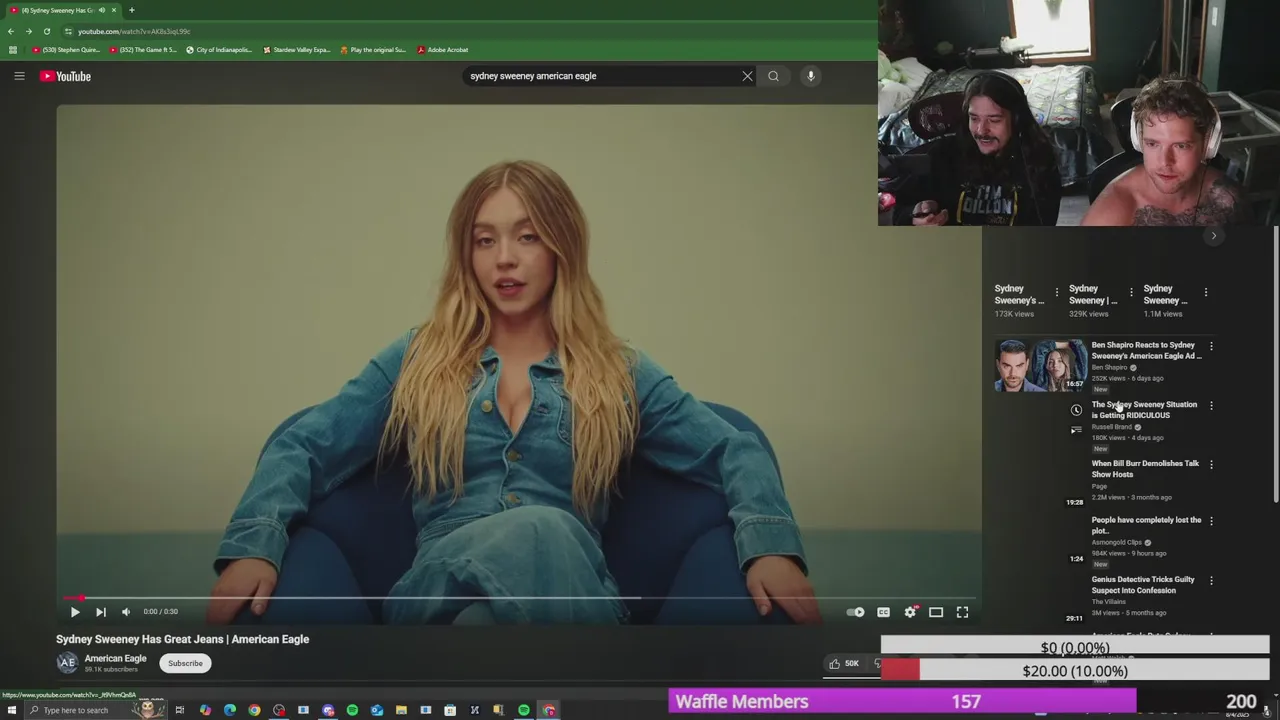This screenshot has height=720, width=1280.
Task: Reload the YouTube page
Action: coord(46,31)
